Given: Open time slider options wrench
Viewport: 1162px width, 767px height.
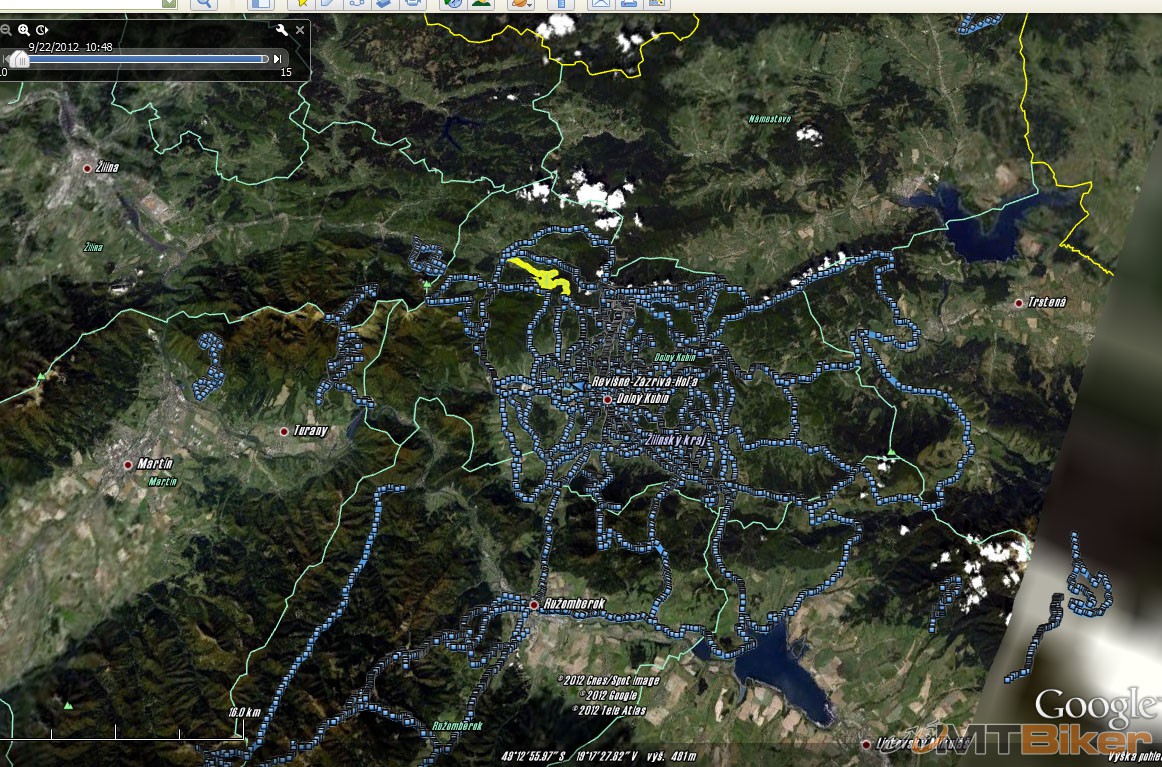Looking at the screenshot, I should pyautogui.click(x=282, y=30).
